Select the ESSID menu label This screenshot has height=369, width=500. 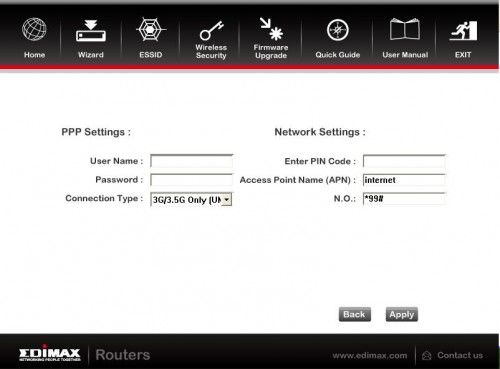point(151,55)
